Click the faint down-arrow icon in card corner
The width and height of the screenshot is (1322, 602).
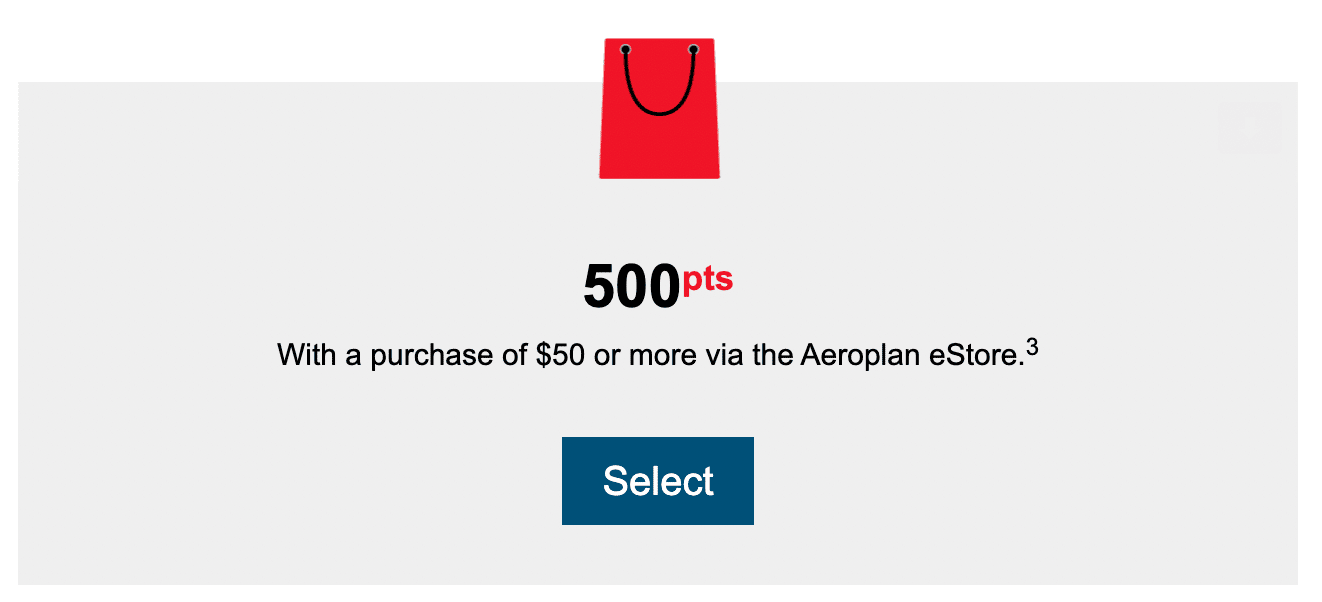click(1249, 128)
